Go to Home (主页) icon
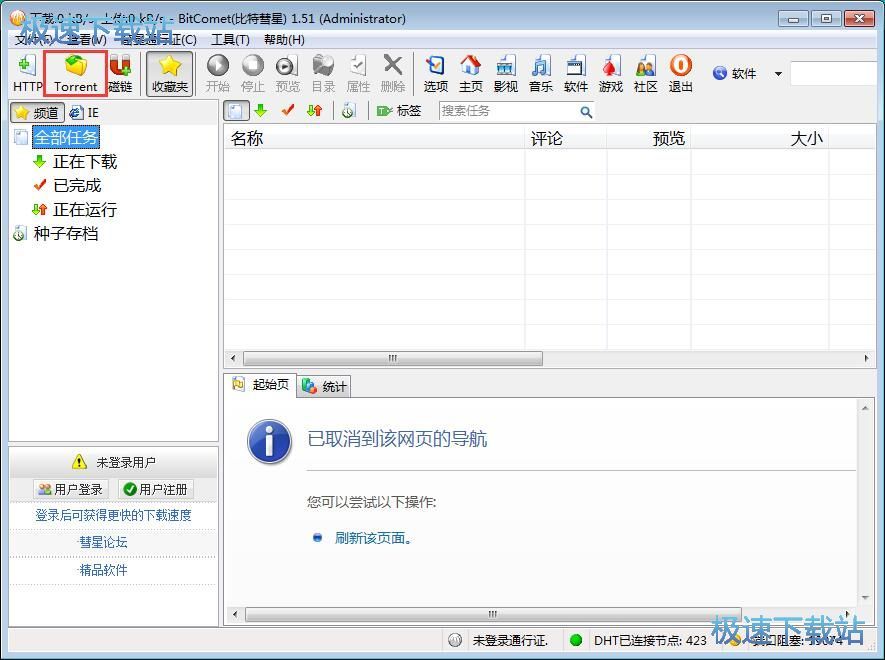Screen dimensions: 885x660 pyautogui.click(x=471, y=73)
